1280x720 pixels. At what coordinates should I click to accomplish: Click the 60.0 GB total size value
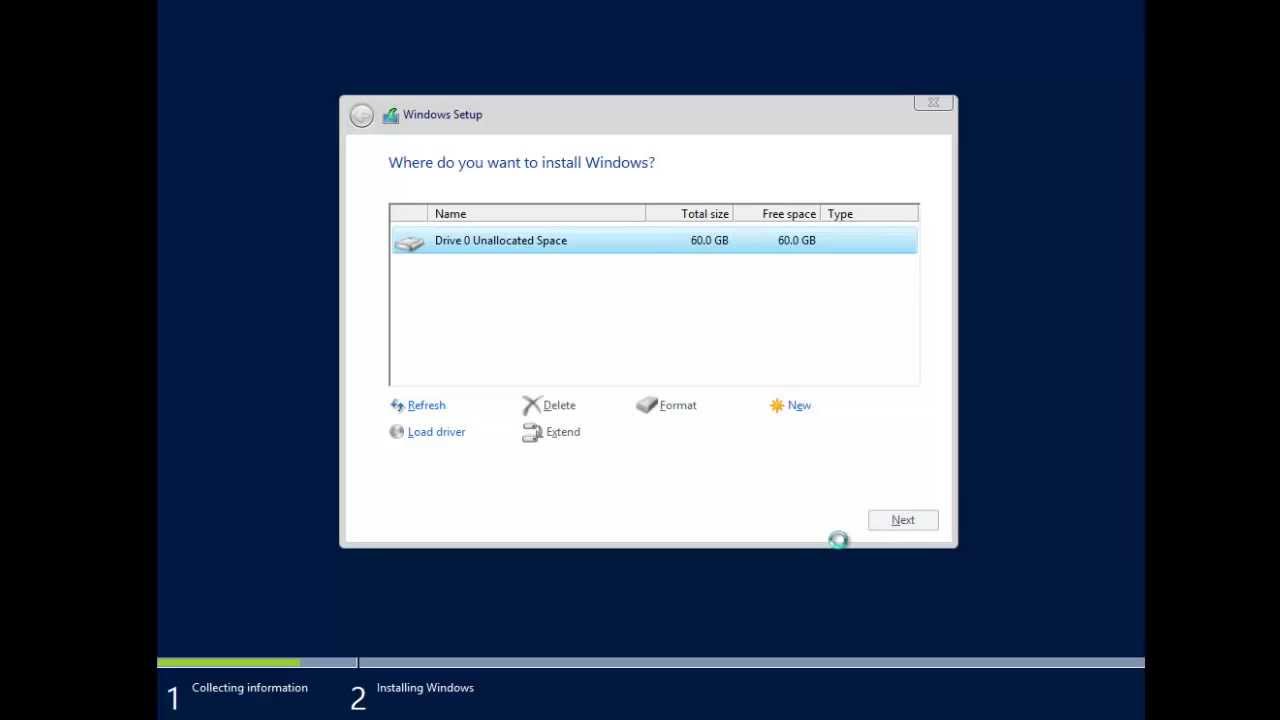pyautogui.click(x=709, y=241)
